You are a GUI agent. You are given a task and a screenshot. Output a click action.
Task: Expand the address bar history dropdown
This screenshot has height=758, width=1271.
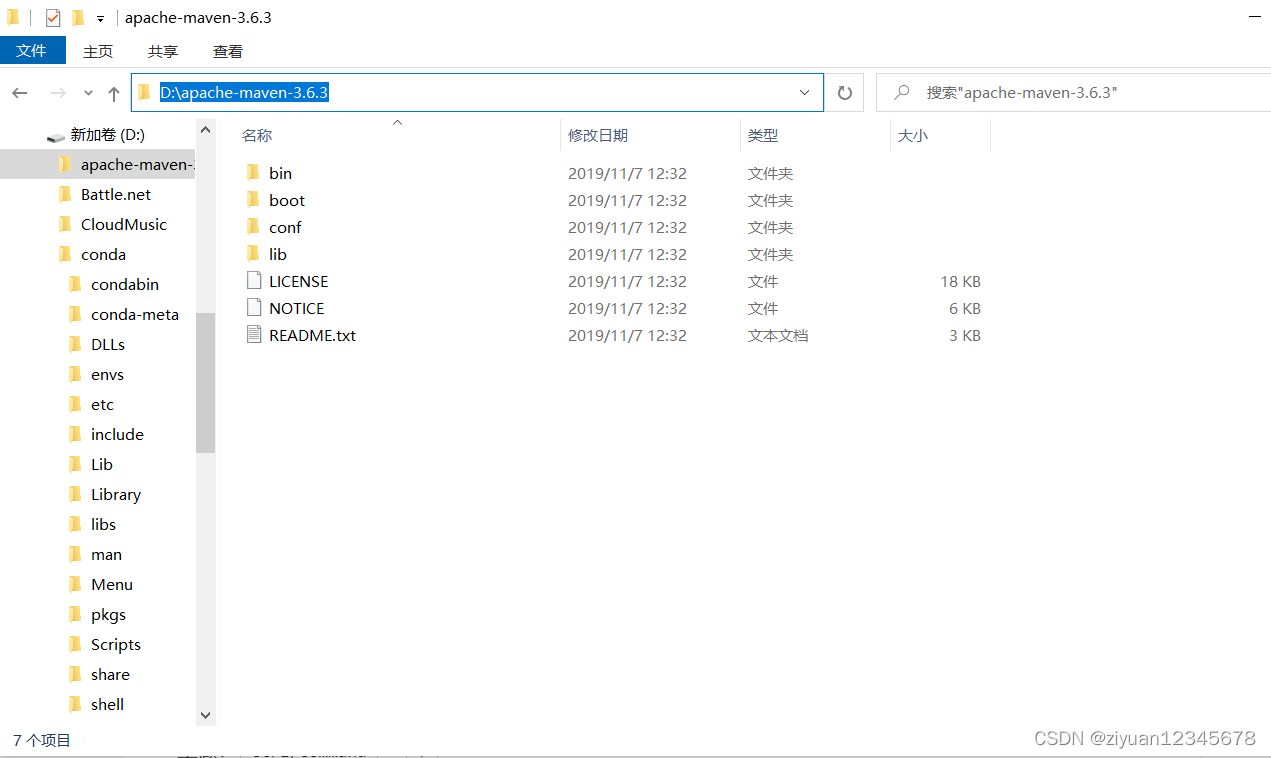click(805, 92)
